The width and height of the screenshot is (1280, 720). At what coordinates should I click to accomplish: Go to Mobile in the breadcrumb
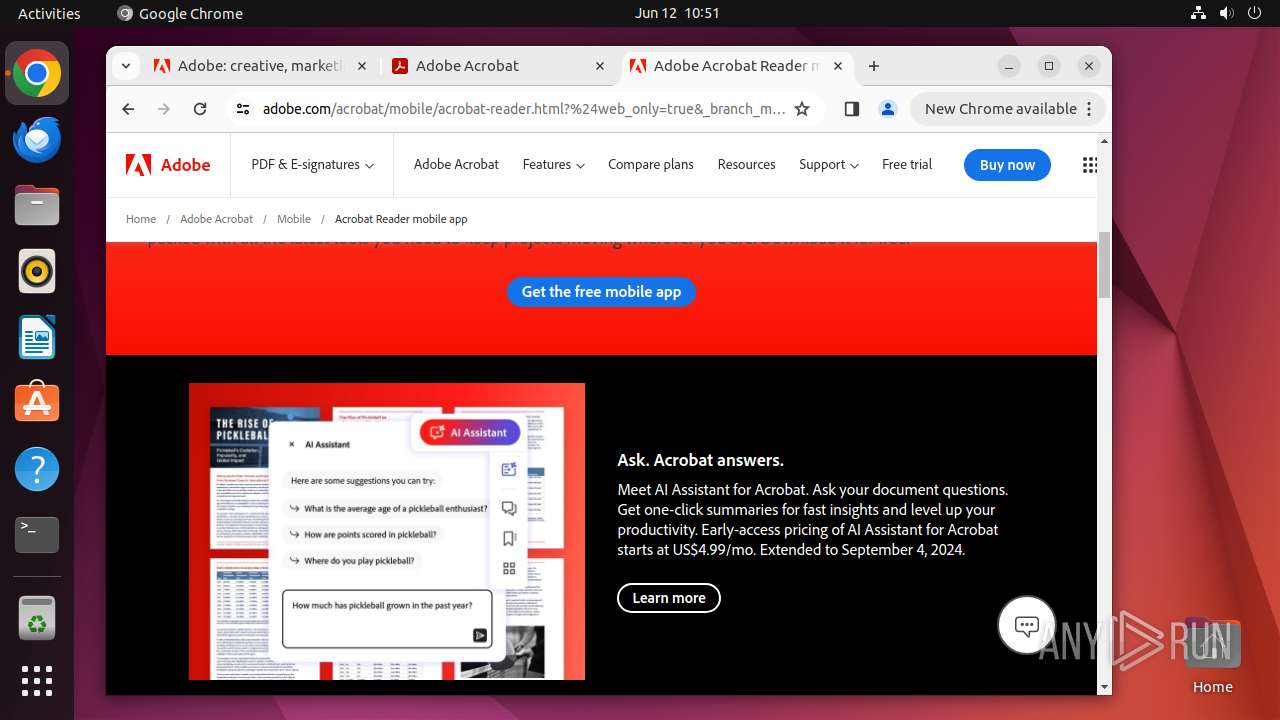[294, 219]
